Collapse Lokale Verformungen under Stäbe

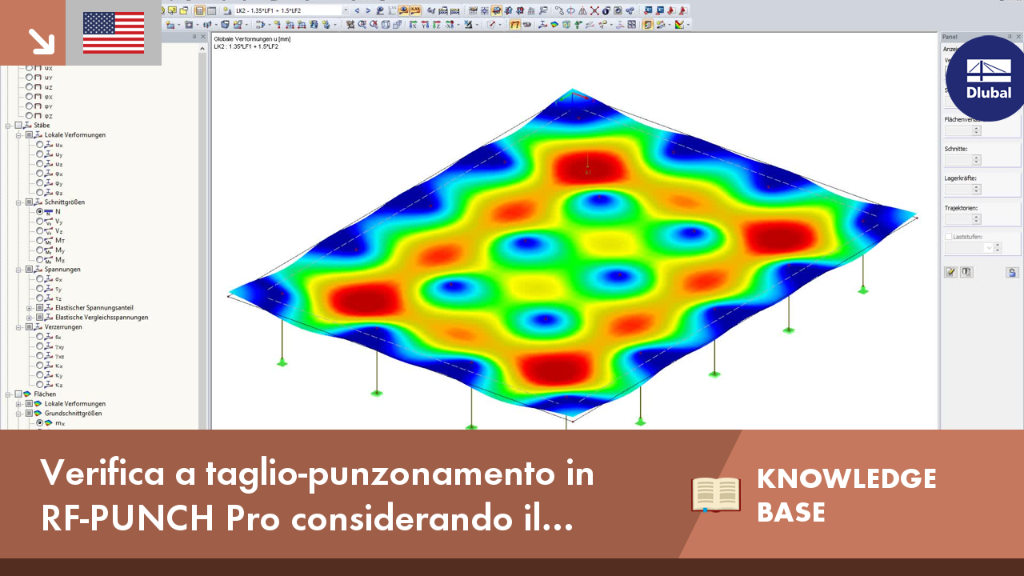(19, 135)
